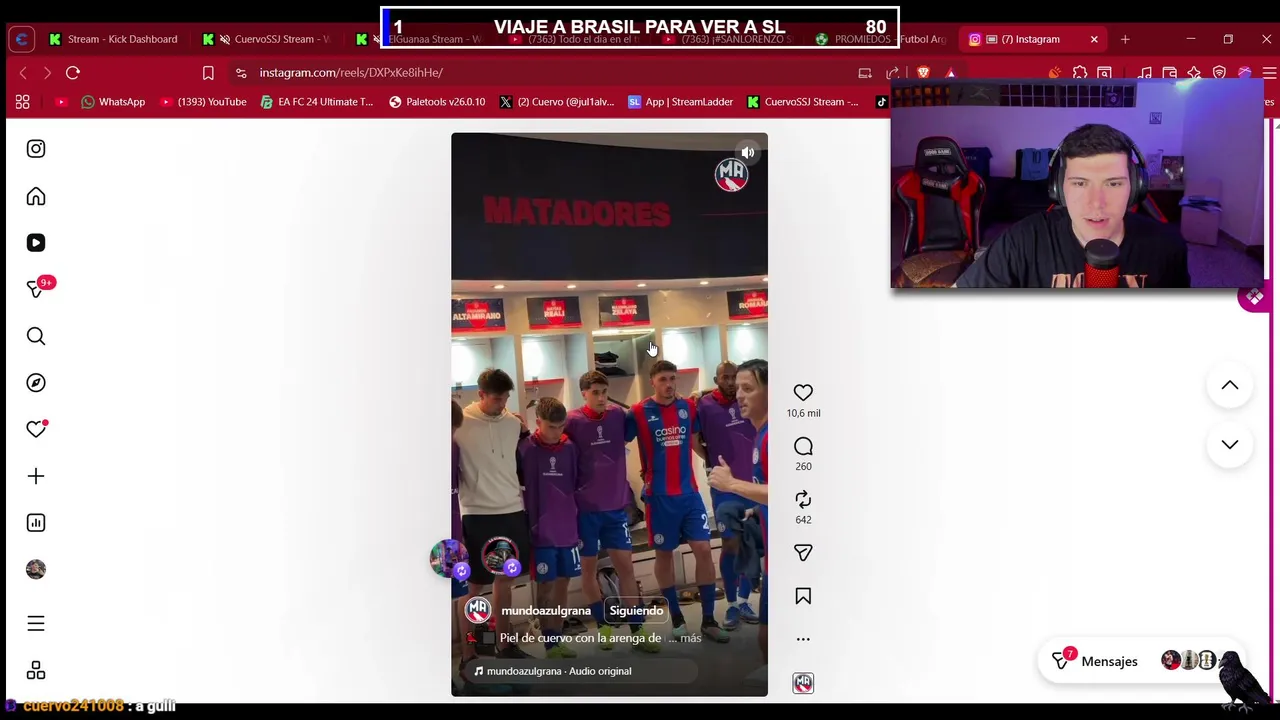Screen dimensions: 1280x720
Task: Open your profile avatar in sidebar
Action: 36,569
